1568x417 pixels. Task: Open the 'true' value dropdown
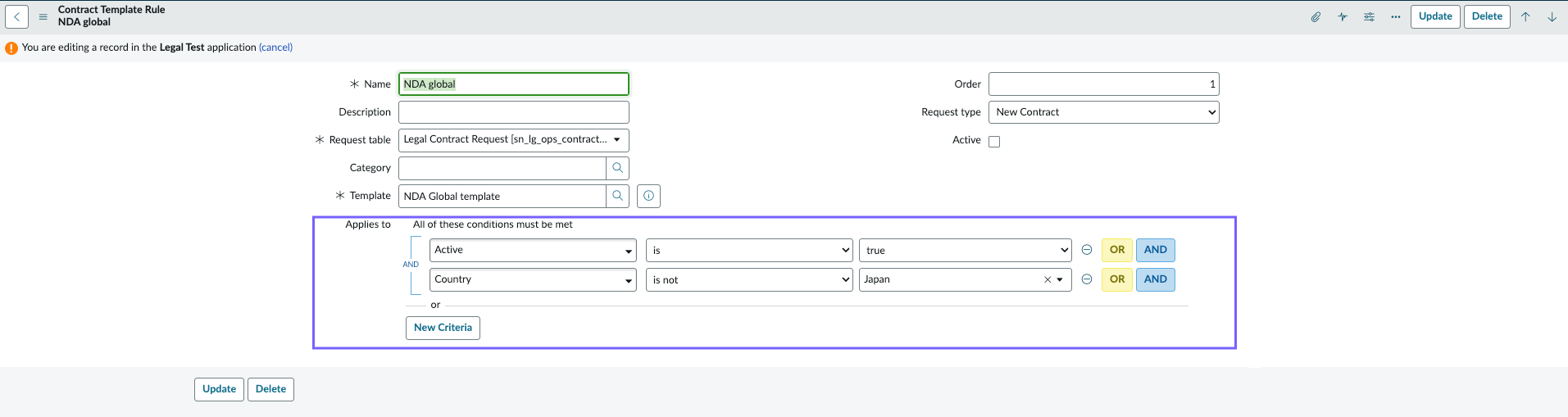click(x=965, y=250)
